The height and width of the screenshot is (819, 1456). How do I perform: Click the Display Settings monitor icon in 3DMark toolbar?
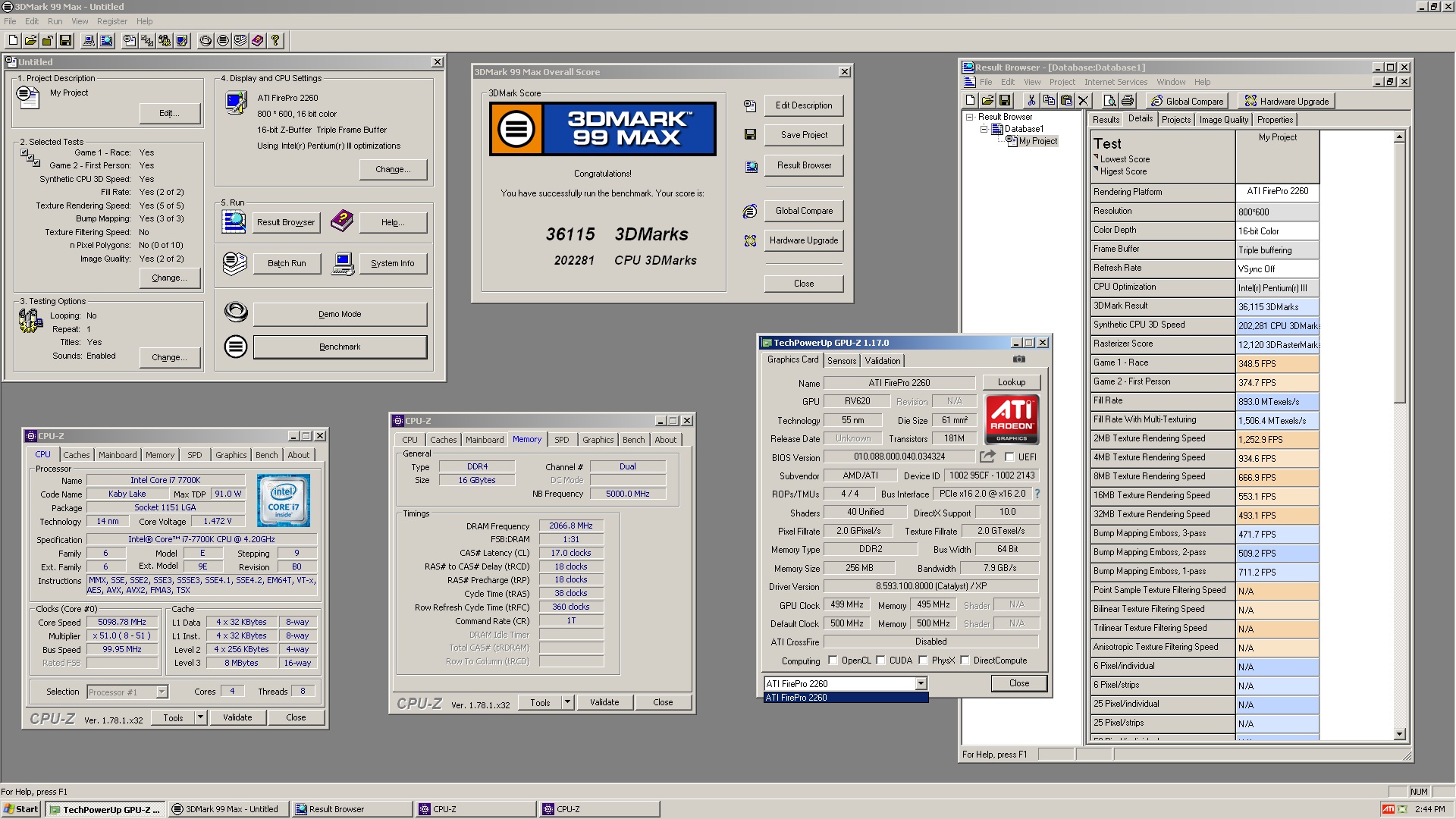[182, 40]
